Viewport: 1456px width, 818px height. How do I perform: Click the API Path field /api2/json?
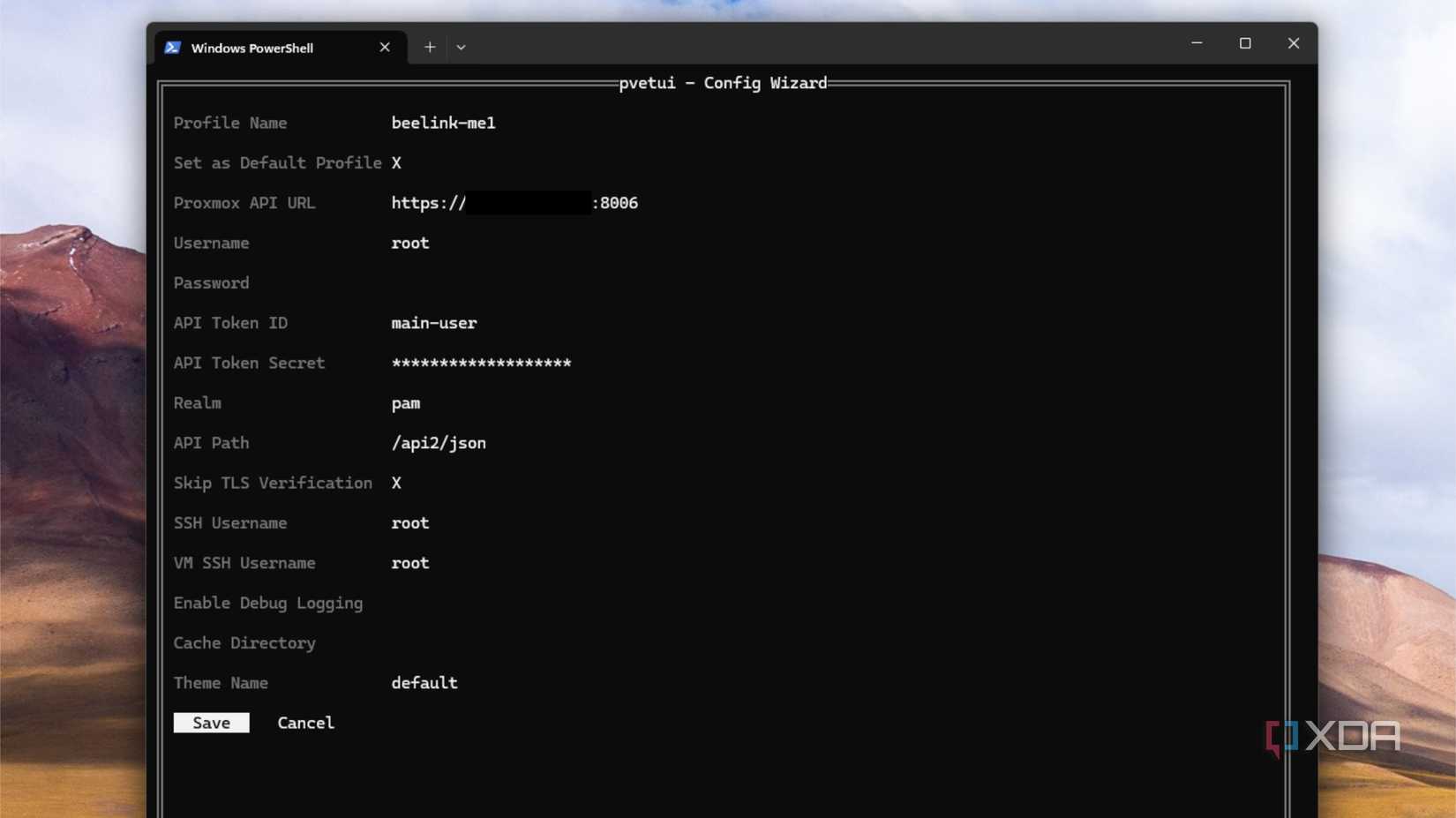coord(439,443)
